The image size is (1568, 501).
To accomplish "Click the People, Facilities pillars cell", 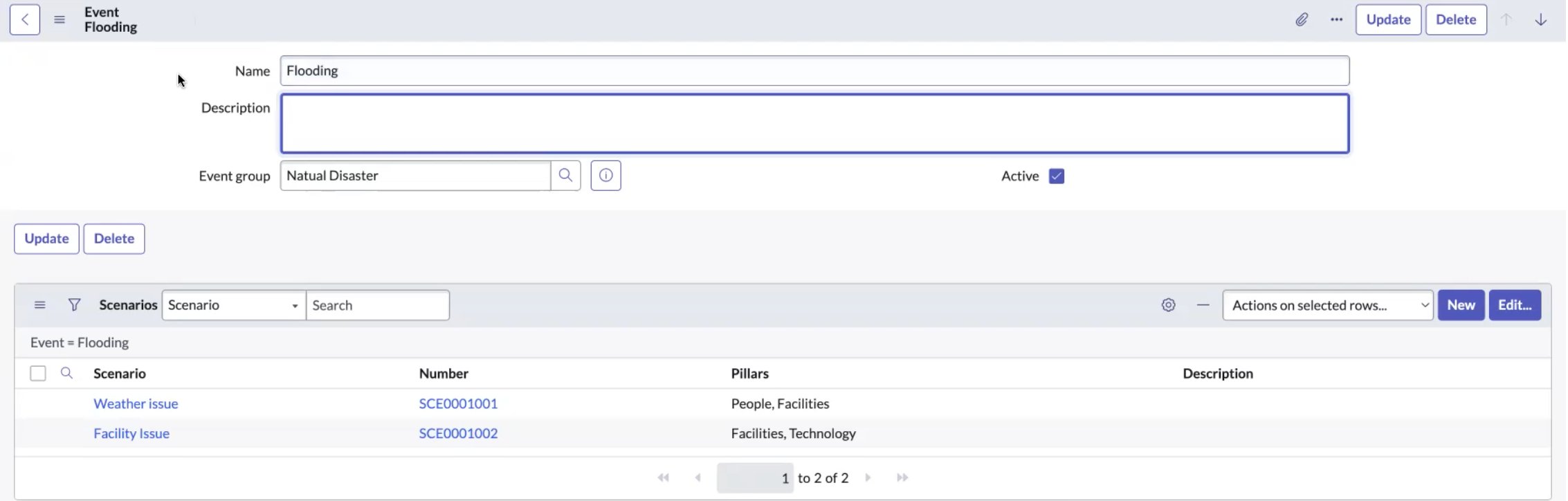I will tap(780, 403).
